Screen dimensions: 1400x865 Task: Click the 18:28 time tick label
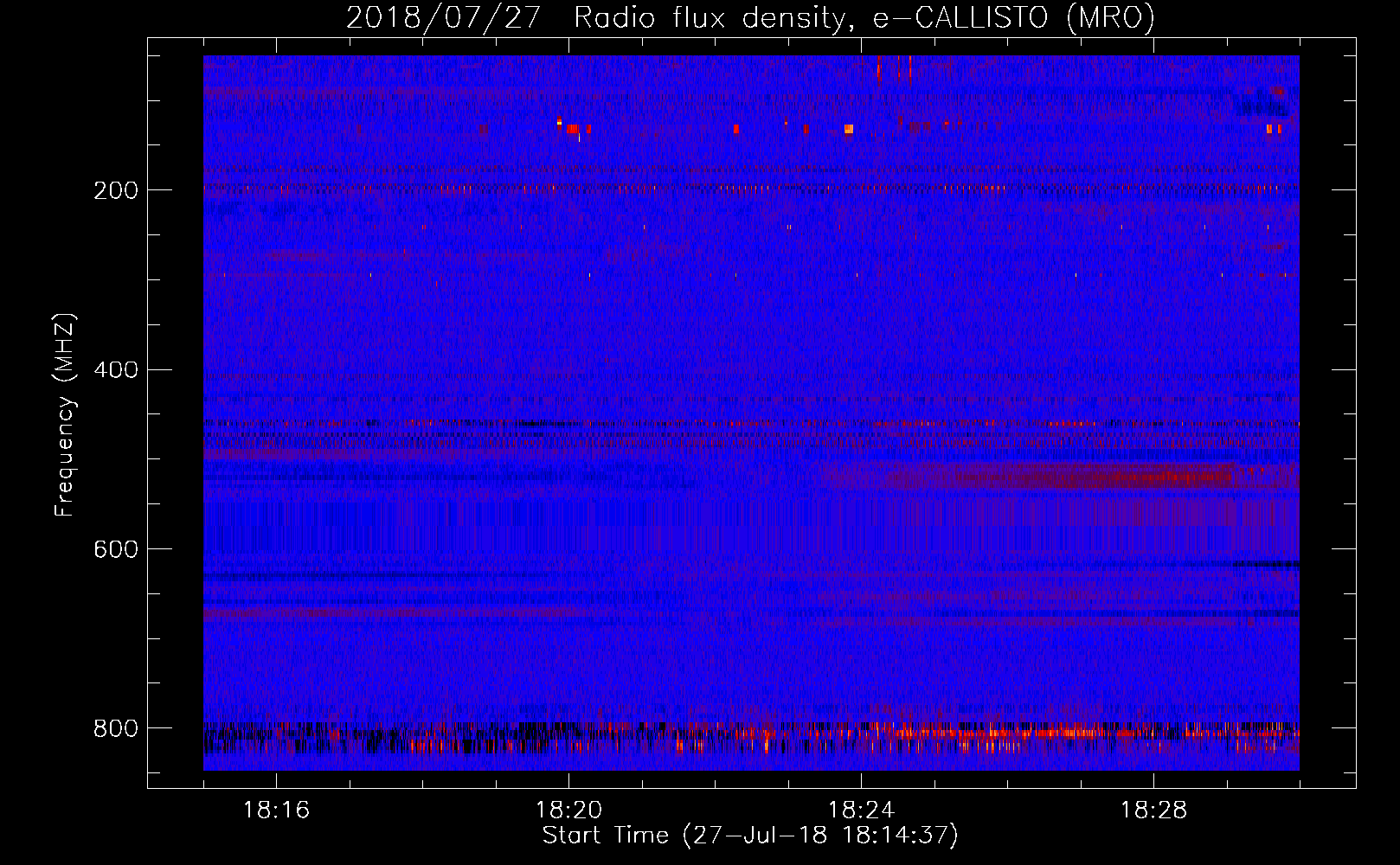(x=1153, y=811)
